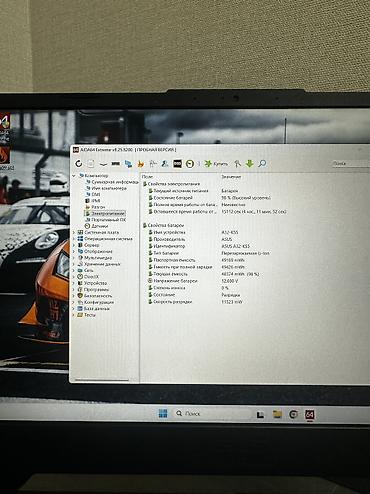370x494 pixels.
Task: Open the DMI tree entry
Action: (x=93, y=194)
